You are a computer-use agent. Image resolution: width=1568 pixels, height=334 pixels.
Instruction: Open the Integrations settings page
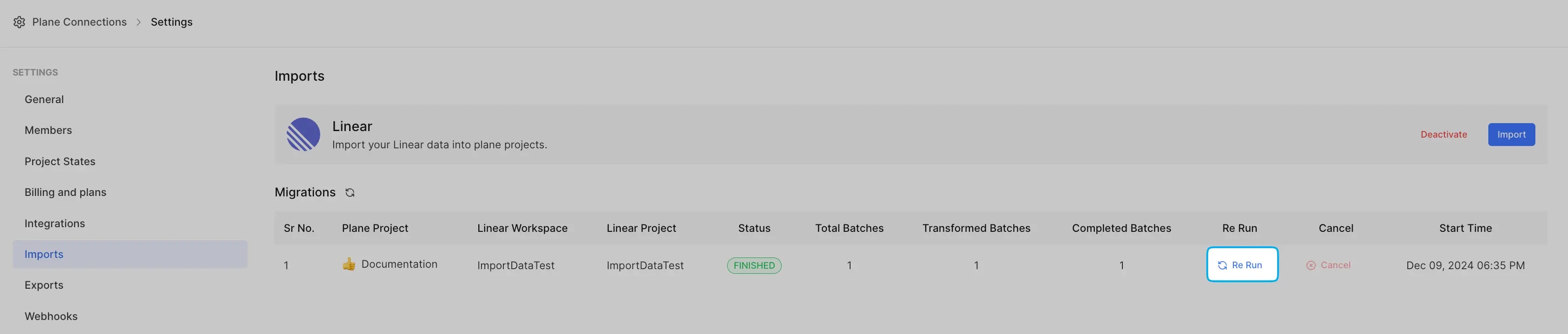pos(55,224)
